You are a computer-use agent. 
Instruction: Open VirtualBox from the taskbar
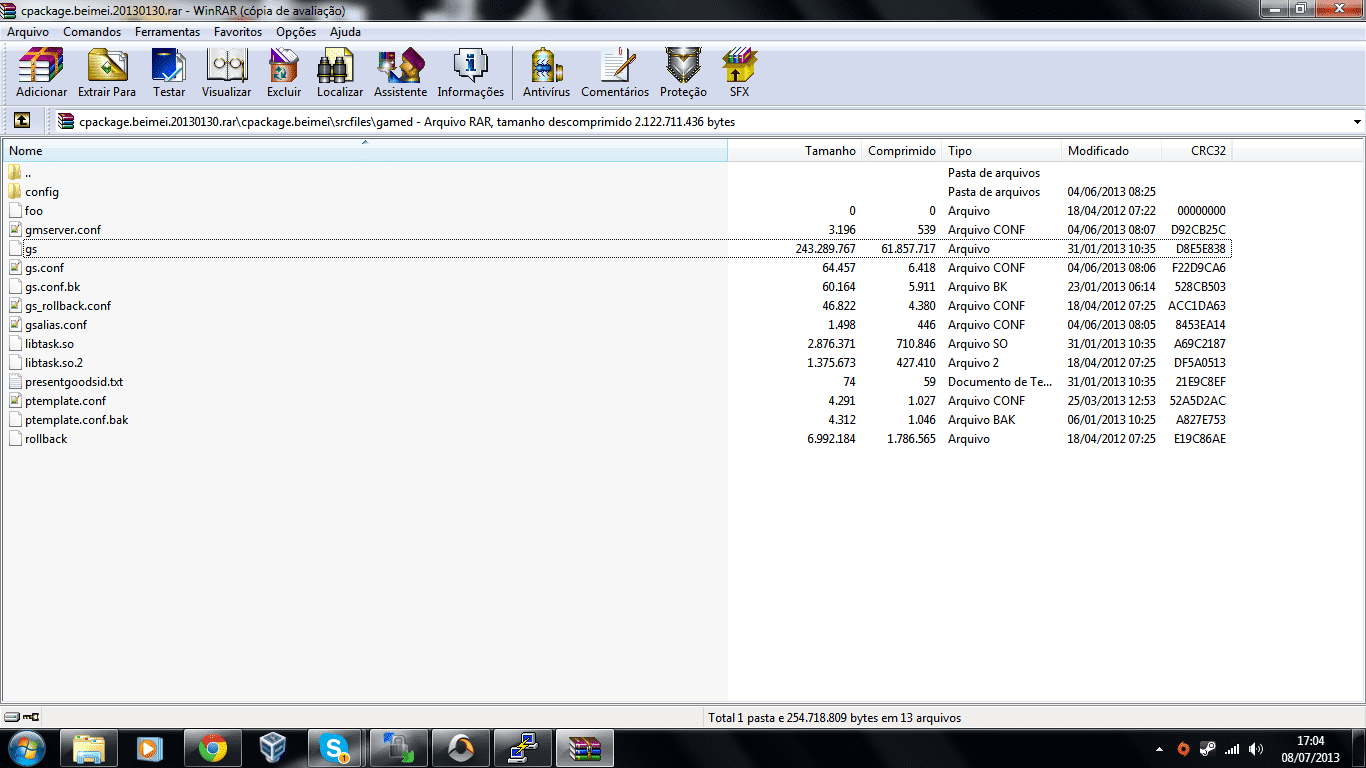pos(273,748)
